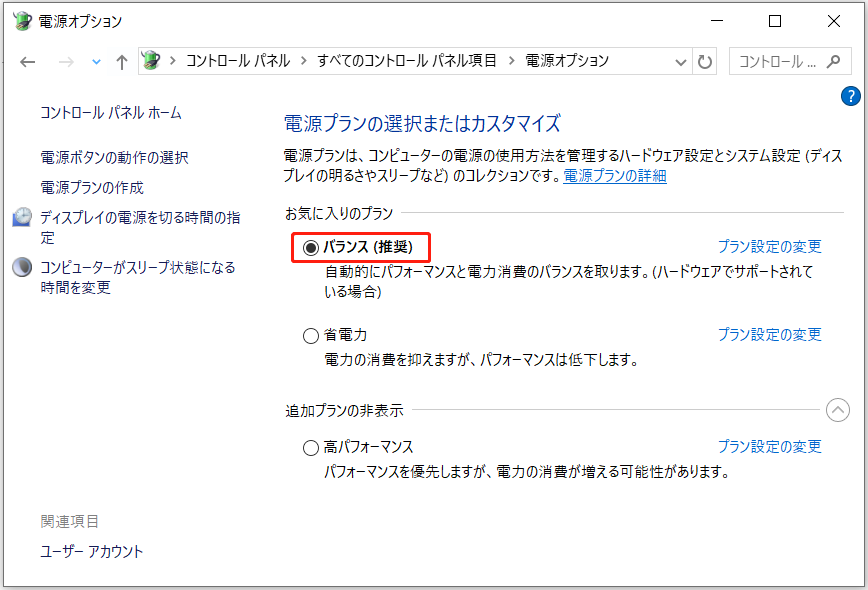Open プラン設定の変更 for the バランス plan
Screen dimensions: 868x590
click(x=770, y=246)
